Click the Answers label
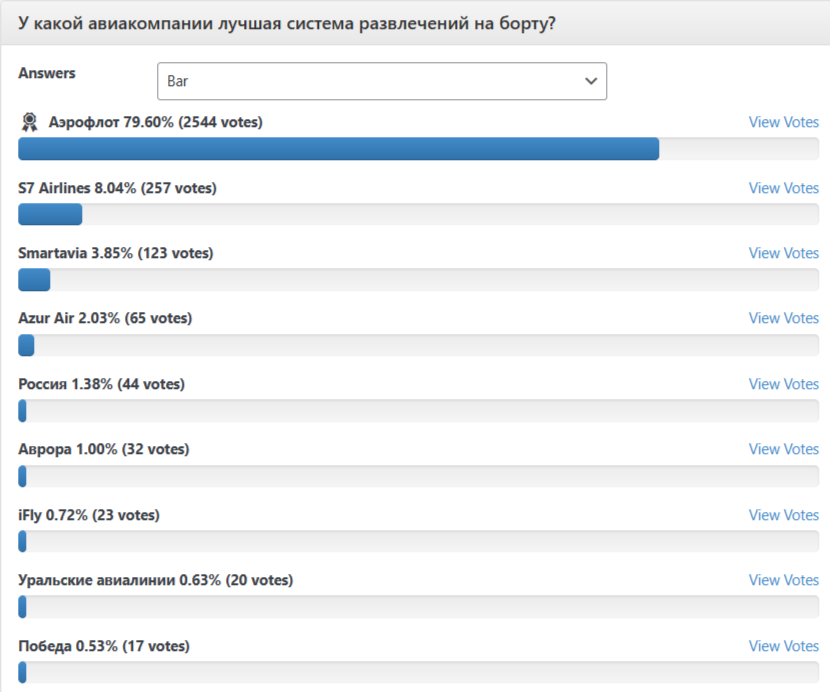 47,73
